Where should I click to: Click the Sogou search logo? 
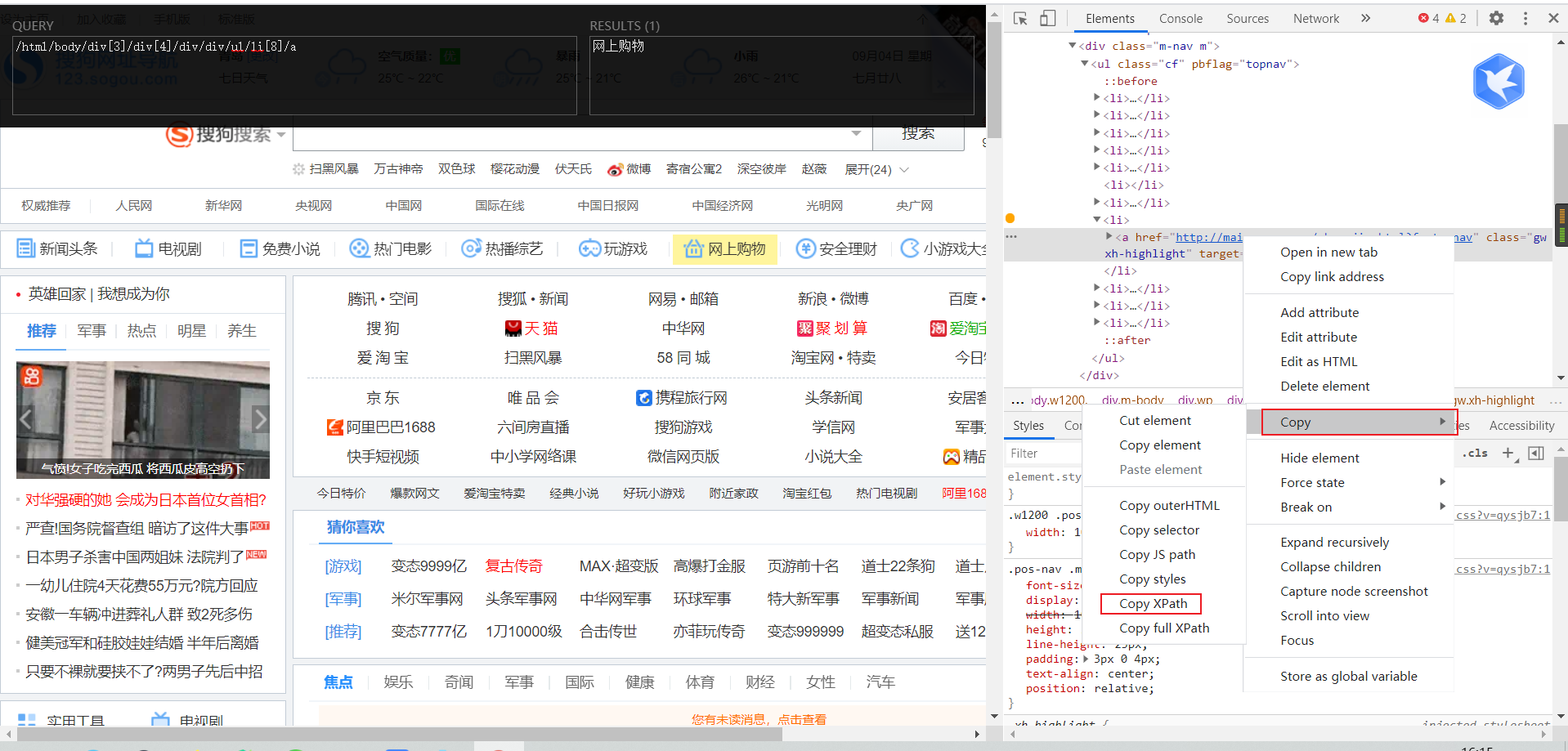click(219, 134)
